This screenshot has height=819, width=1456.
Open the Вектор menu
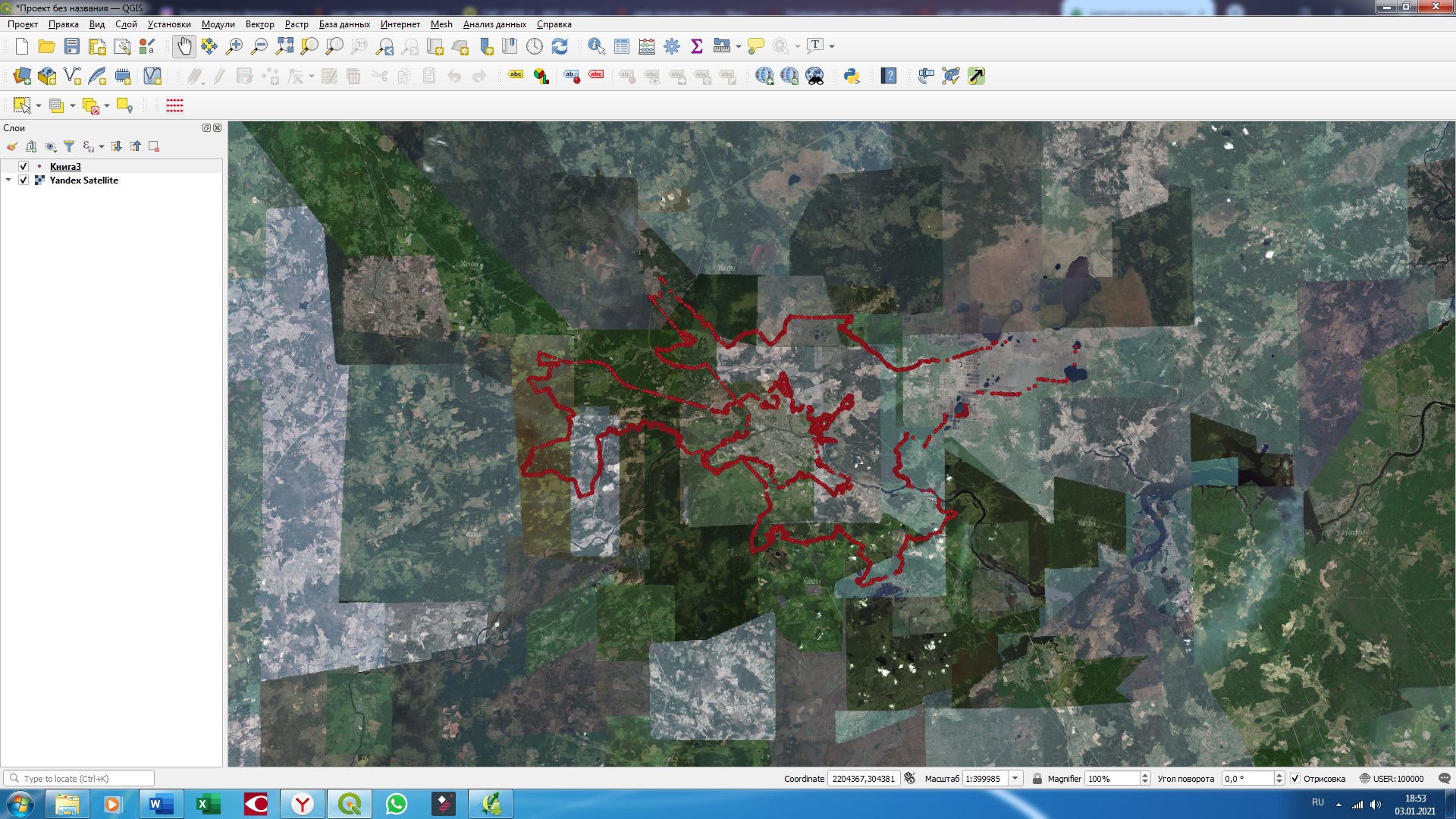click(x=259, y=24)
